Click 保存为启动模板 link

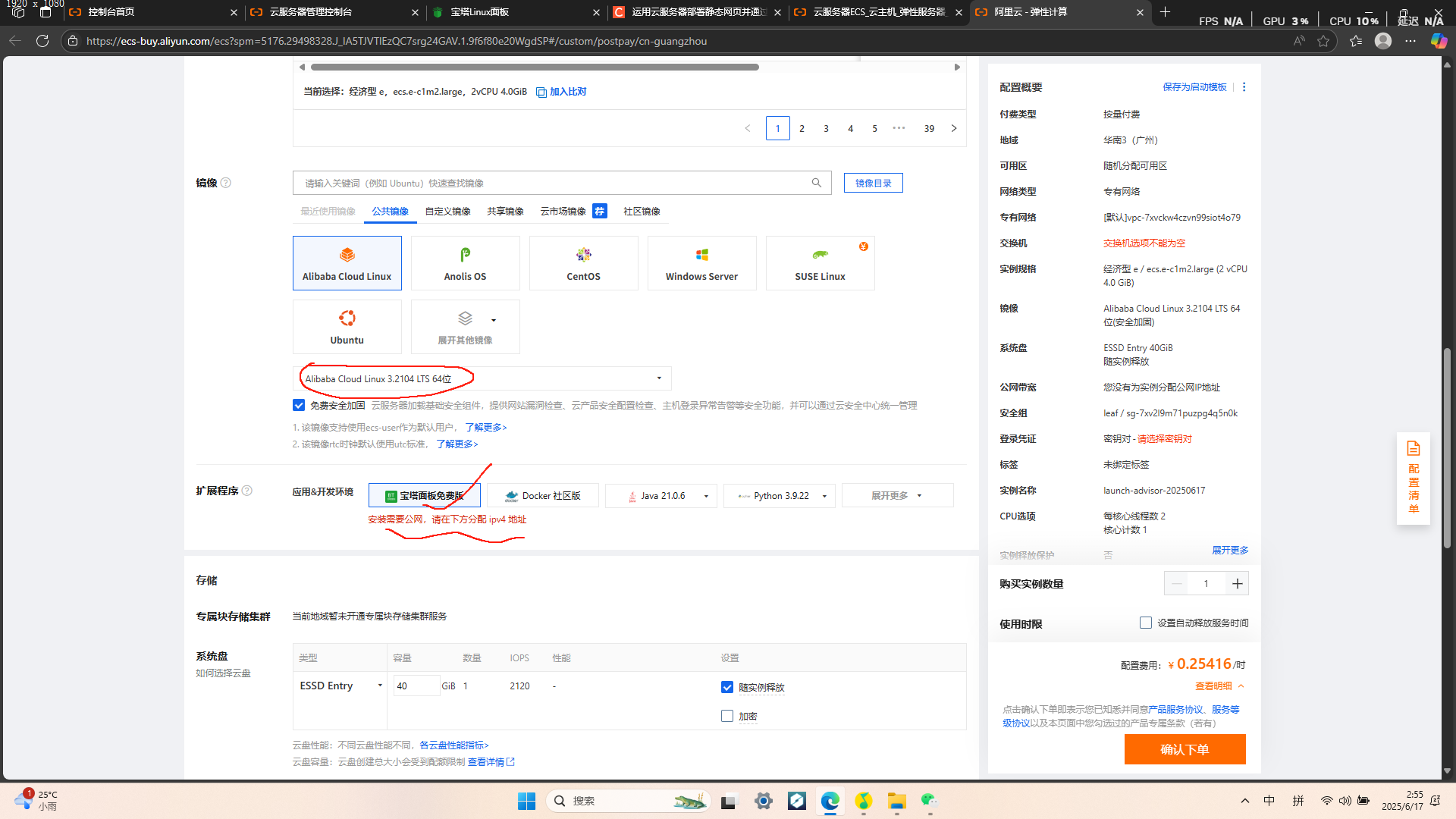pyautogui.click(x=1195, y=87)
